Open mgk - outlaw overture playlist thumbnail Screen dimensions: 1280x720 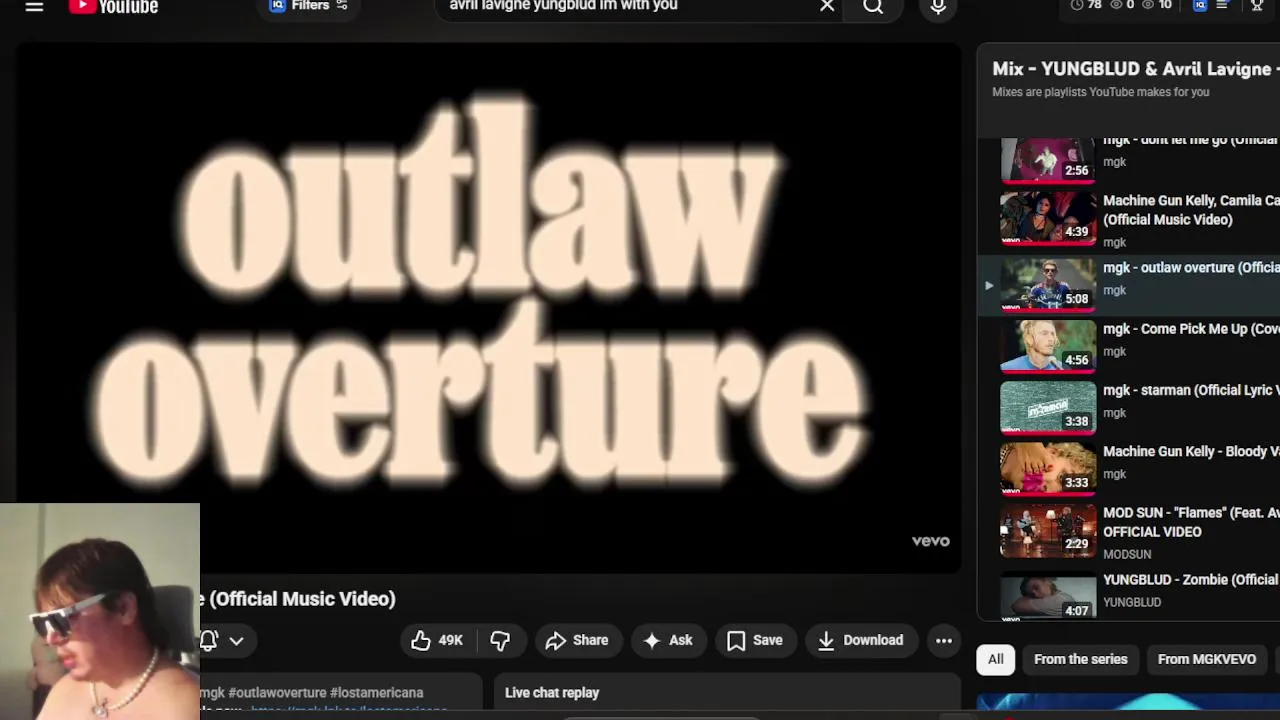1048,285
